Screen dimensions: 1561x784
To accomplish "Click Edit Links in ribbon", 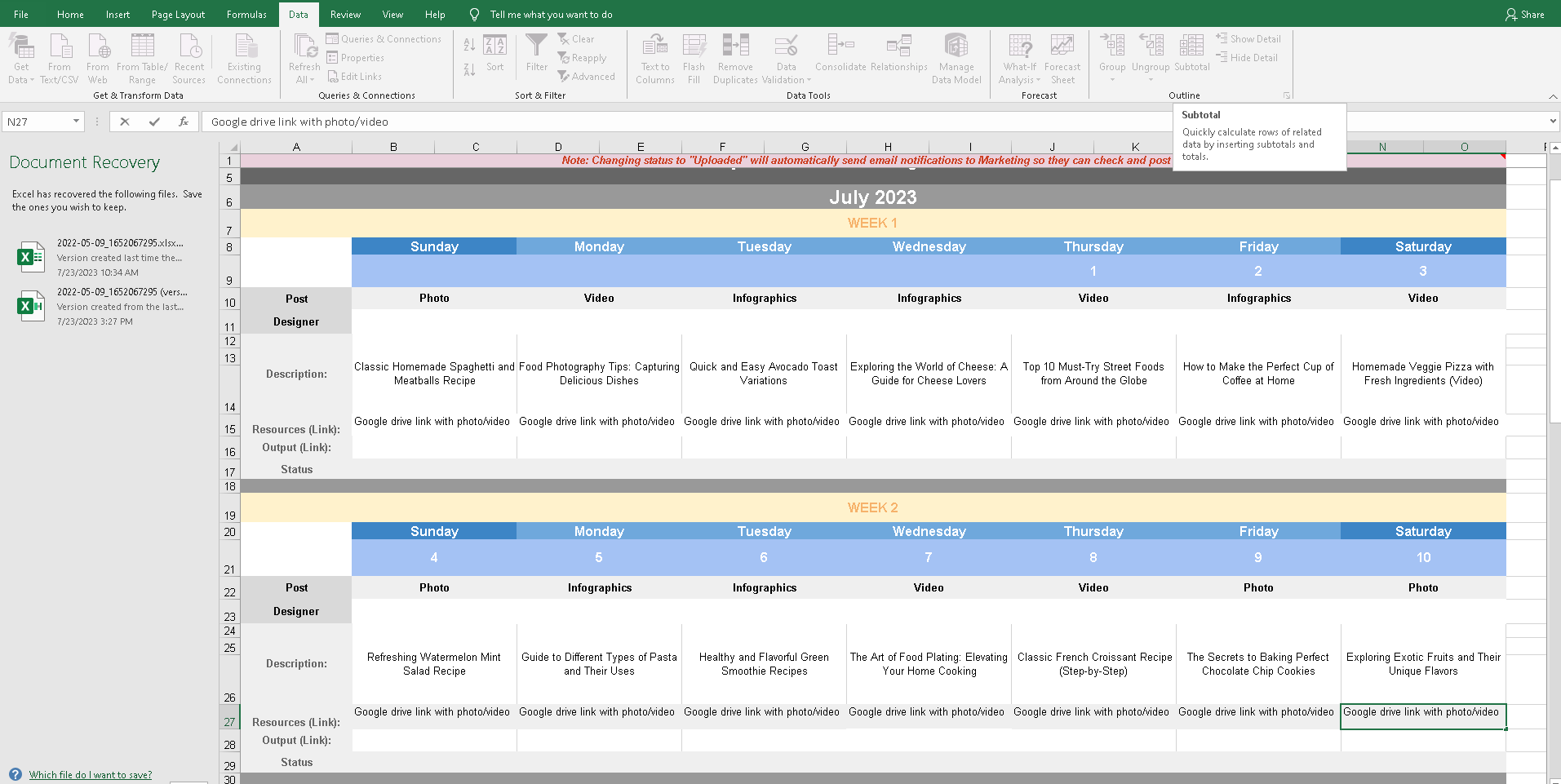I will [x=355, y=77].
